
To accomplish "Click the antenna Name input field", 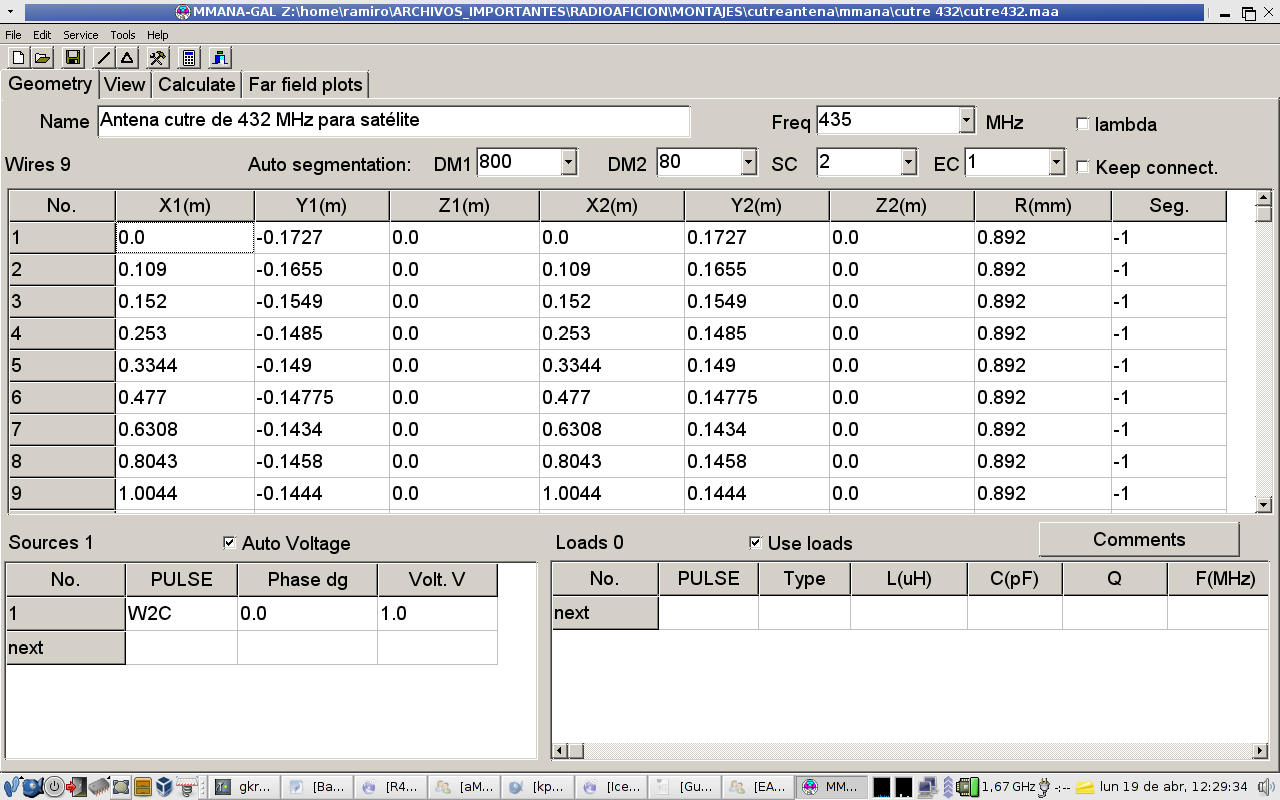I will (x=394, y=121).
